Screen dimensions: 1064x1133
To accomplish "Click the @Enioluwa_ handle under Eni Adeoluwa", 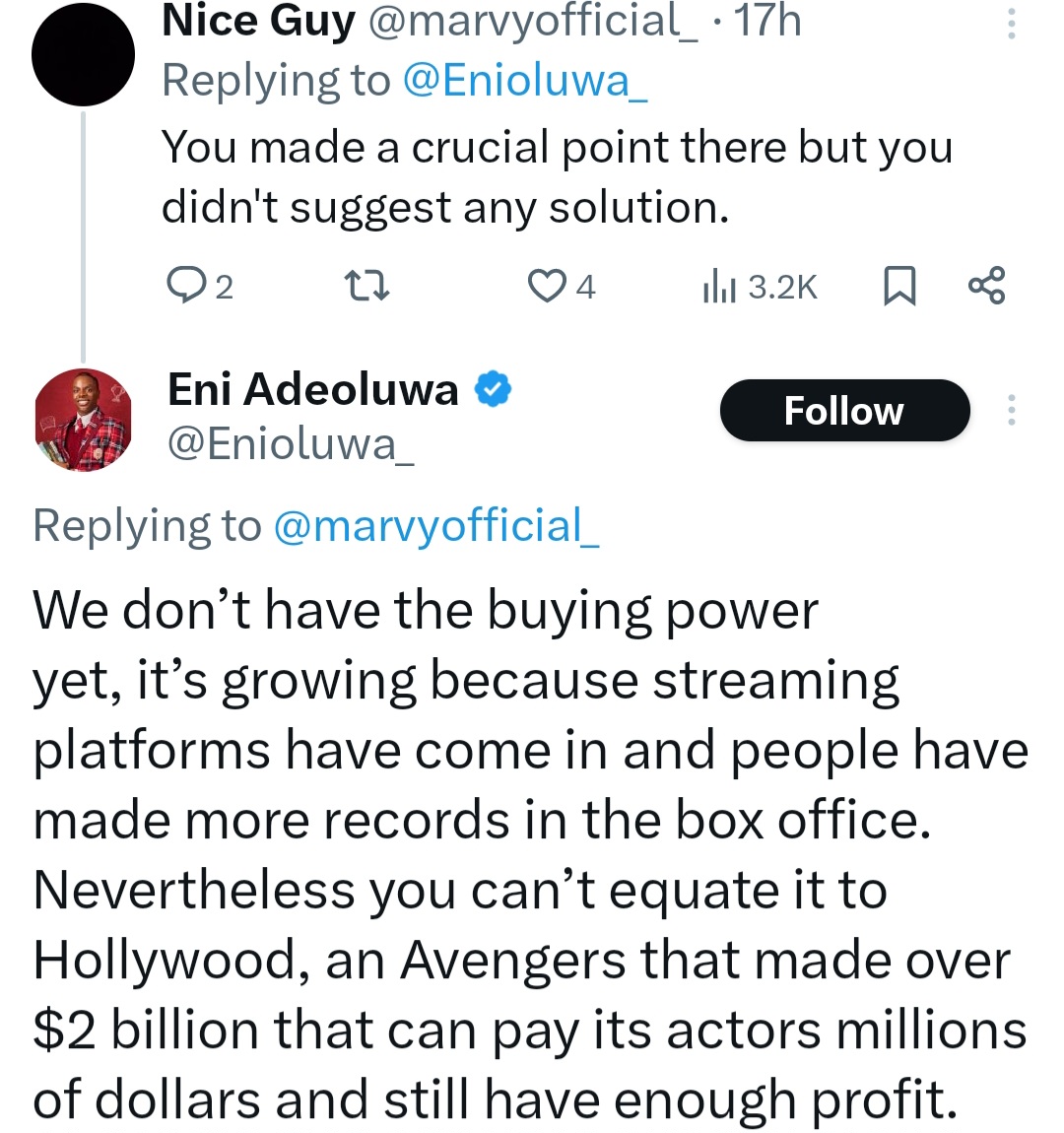I will pyautogui.click(x=291, y=444).
